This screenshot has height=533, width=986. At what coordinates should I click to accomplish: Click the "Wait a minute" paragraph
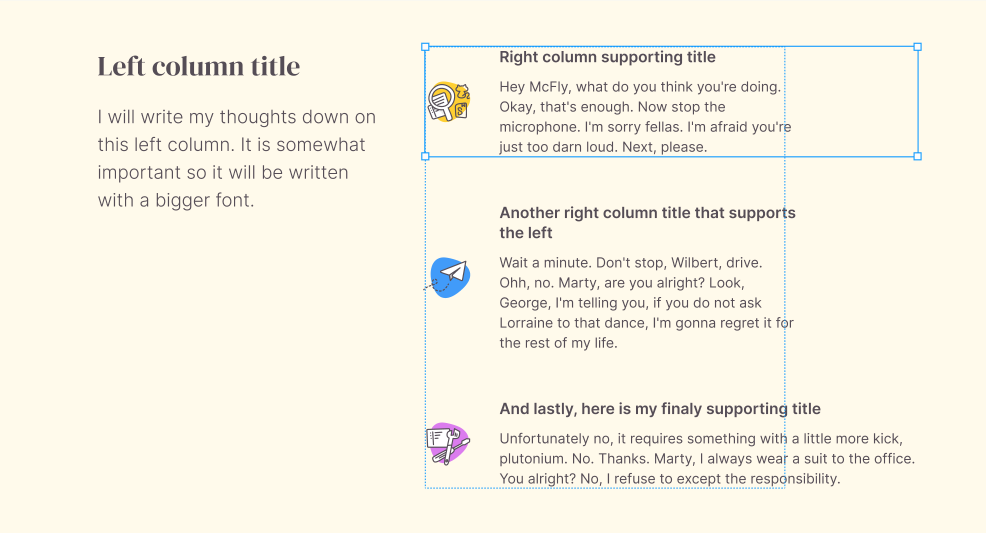[646, 302]
